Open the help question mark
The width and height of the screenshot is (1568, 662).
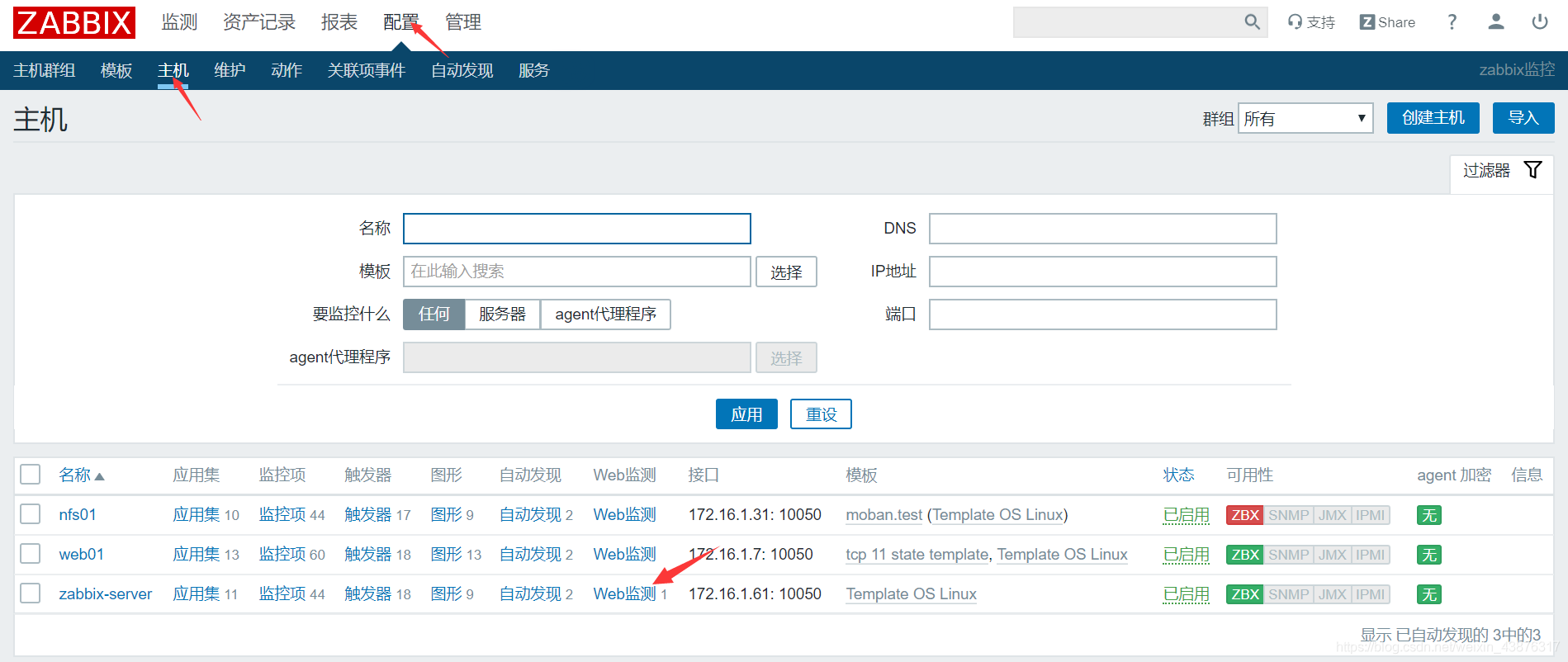tap(1452, 22)
